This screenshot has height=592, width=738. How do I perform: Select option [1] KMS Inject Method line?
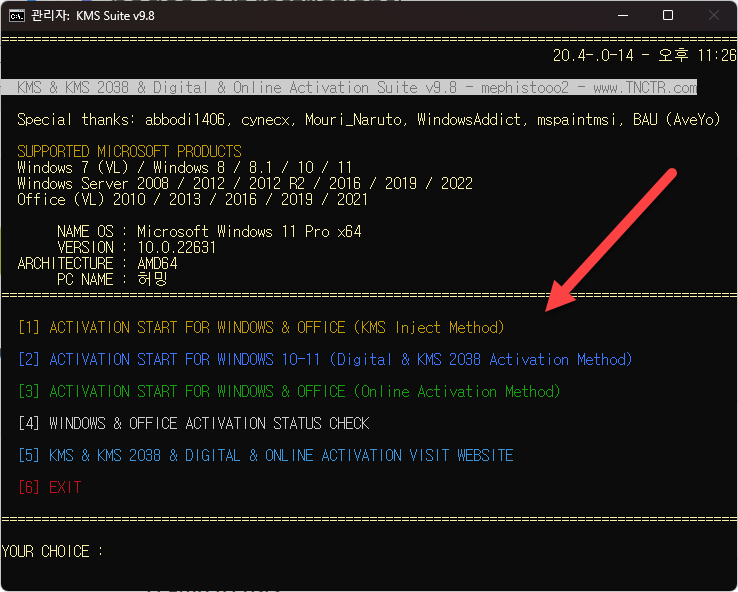click(261, 327)
